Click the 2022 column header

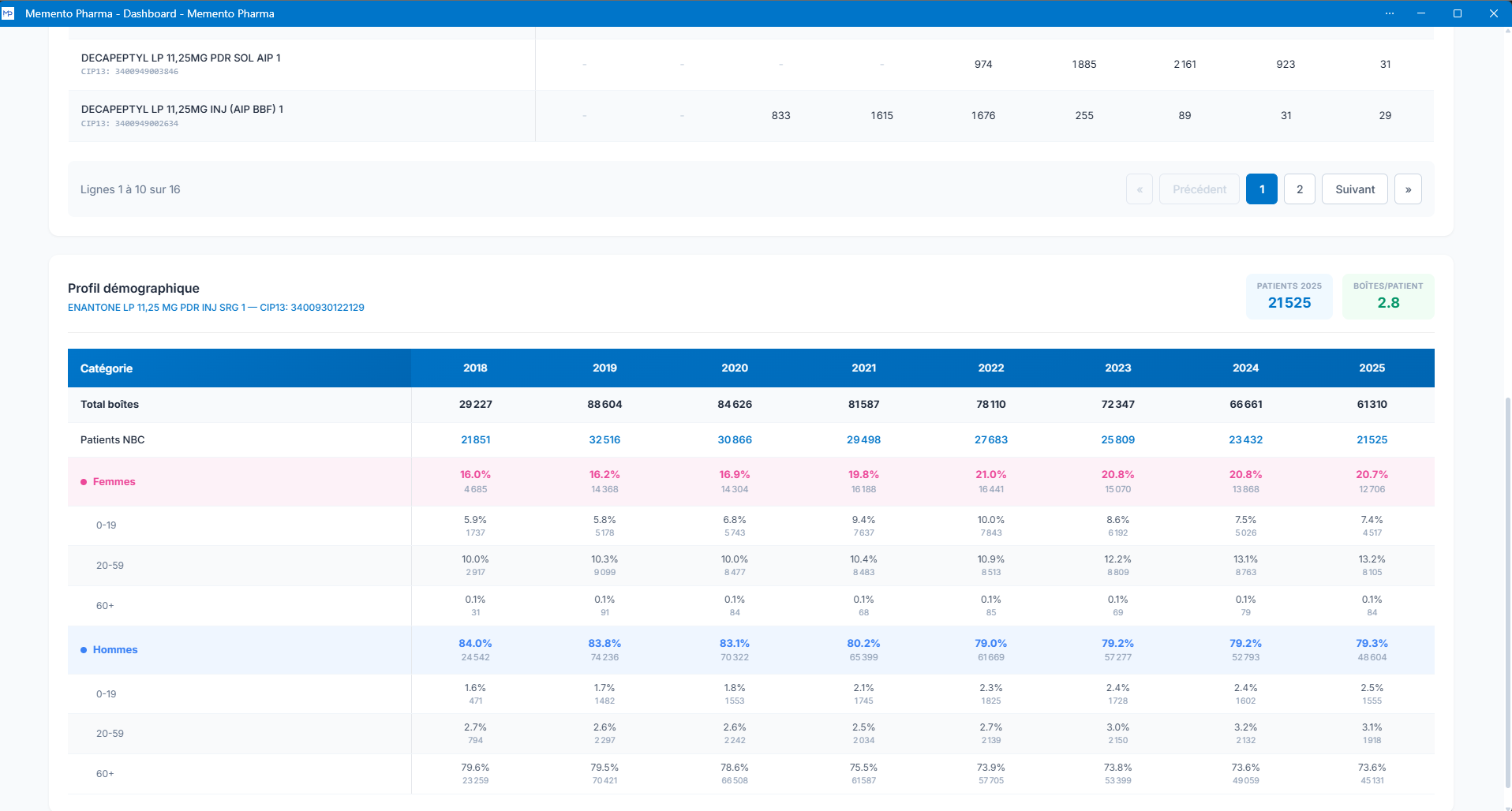point(991,368)
